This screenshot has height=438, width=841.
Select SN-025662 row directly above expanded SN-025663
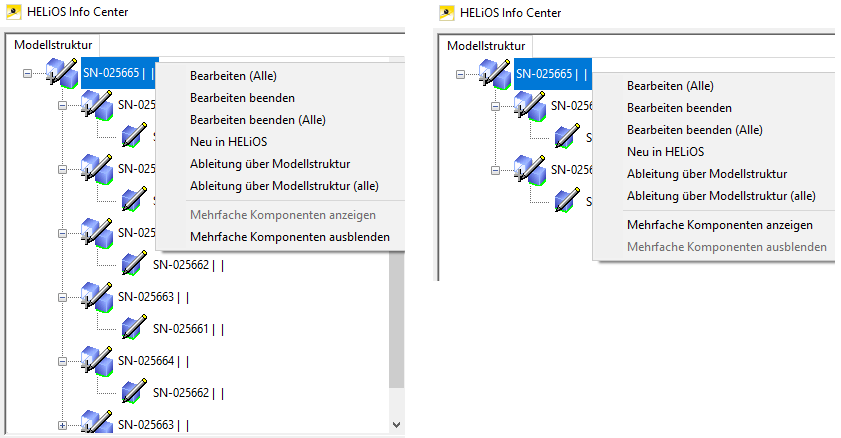(x=188, y=265)
